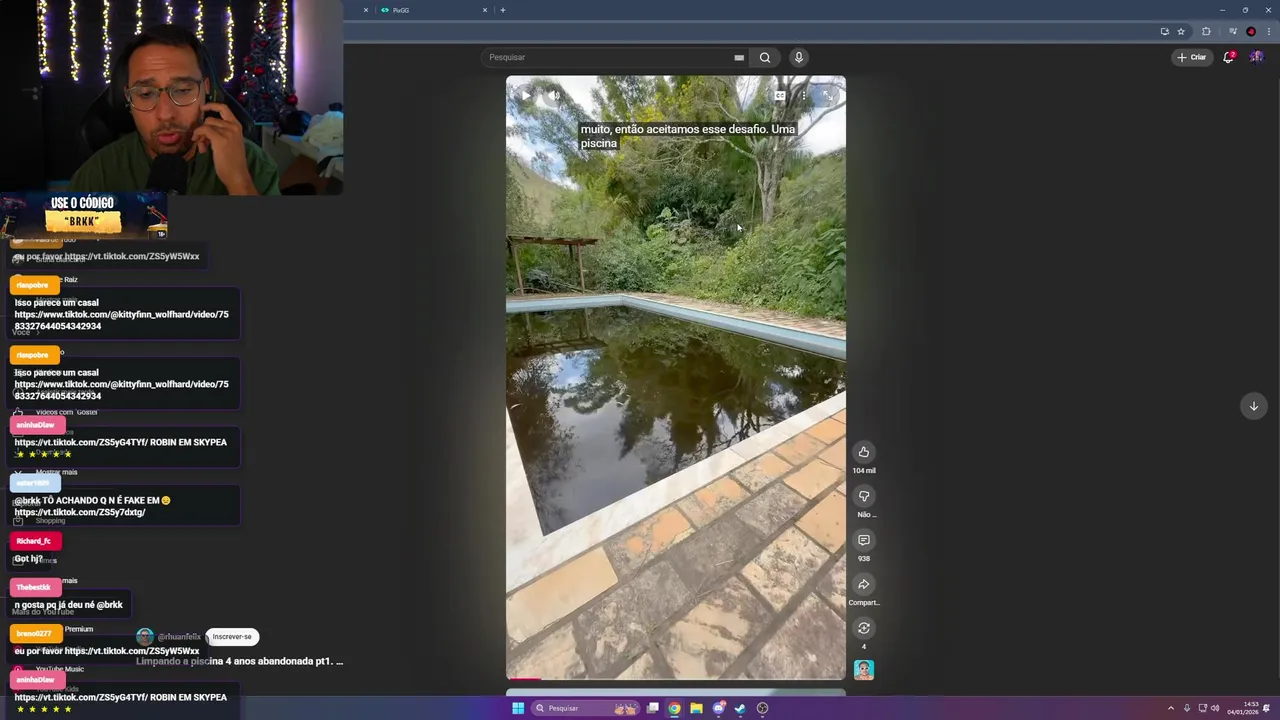The height and width of the screenshot is (720, 1280).
Task: Click the install-app icon in address bar
Action: click(x=1164, y=31)
